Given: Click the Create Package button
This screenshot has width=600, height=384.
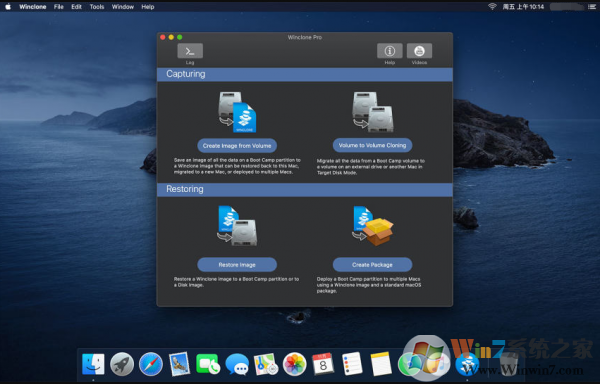Looking at the screenshot, I should pyautogui.click(x=372, y=265).
